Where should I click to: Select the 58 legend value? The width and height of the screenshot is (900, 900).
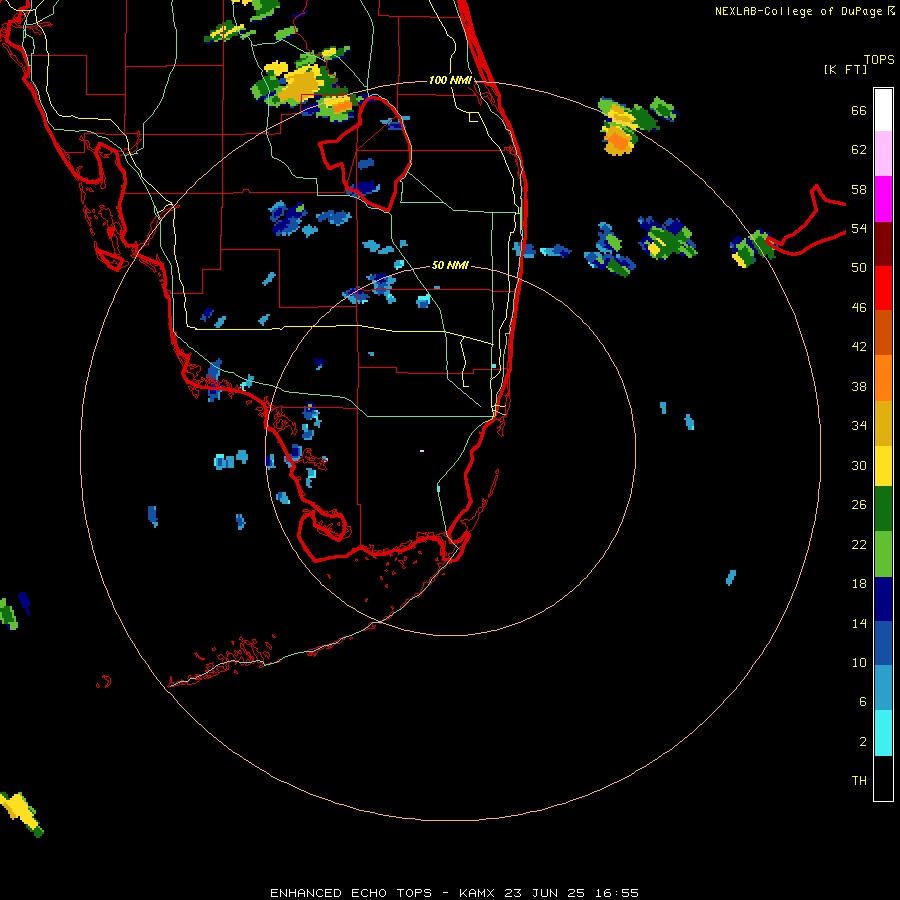[859, 189]
